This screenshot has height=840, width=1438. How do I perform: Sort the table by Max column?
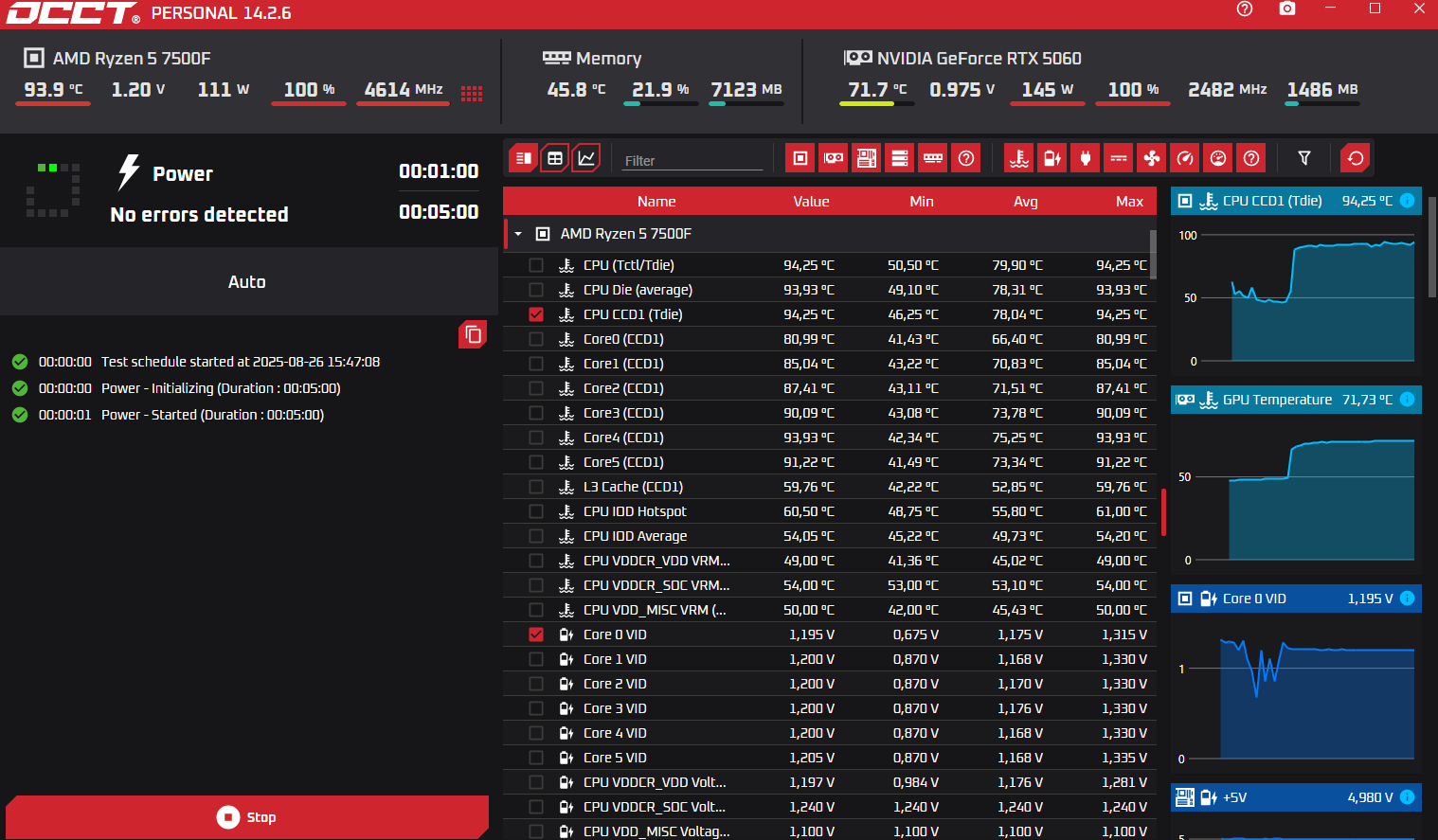tap(1129, 201)
